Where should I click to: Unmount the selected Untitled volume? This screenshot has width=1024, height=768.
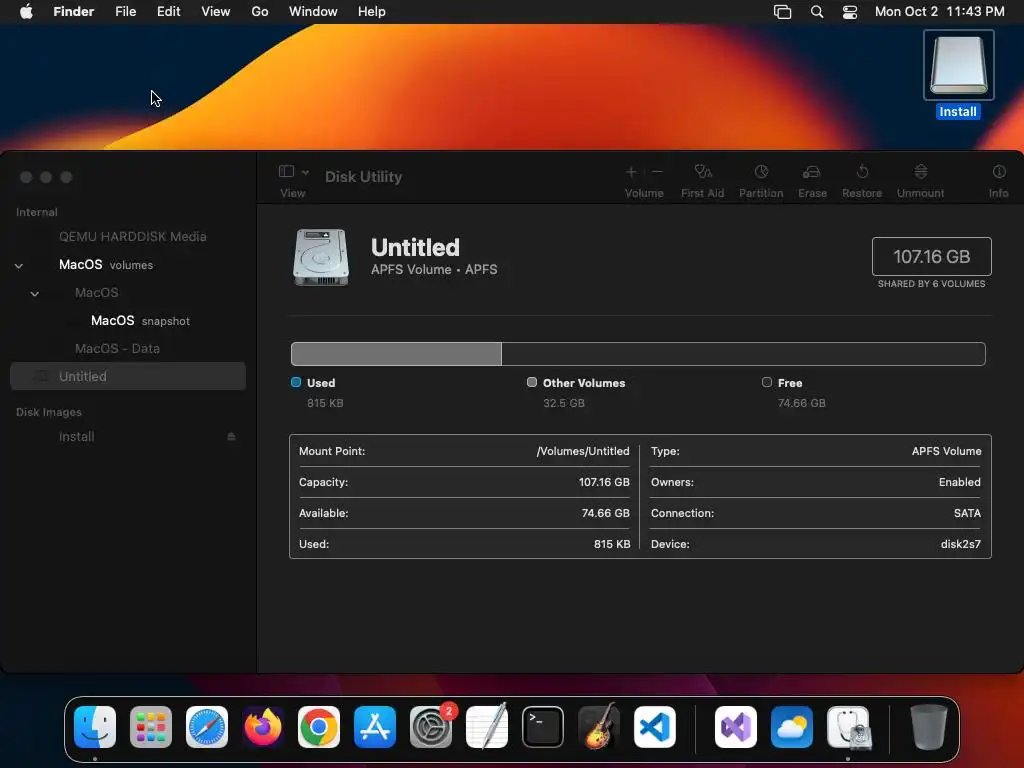pyautogui.click(x=920, y=172)
